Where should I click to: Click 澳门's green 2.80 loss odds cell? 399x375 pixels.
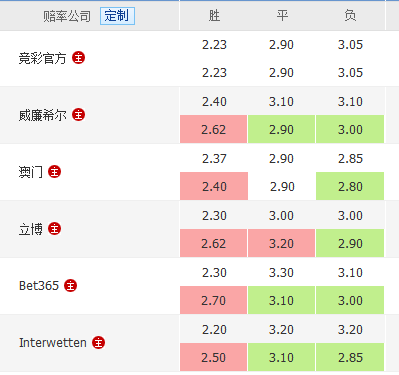350,186
